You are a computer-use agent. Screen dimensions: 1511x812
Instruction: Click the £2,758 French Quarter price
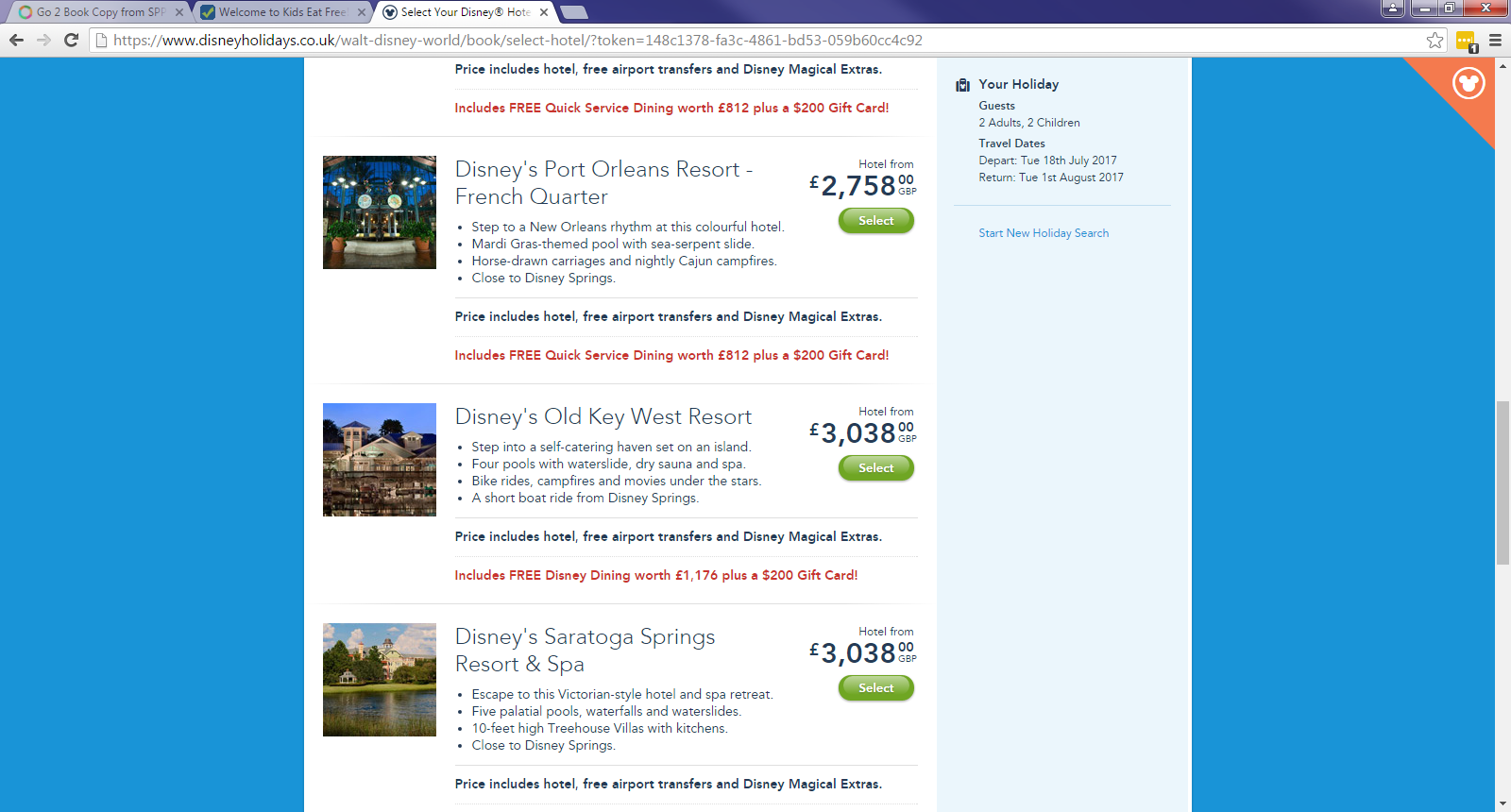click(x=863, y=185)
